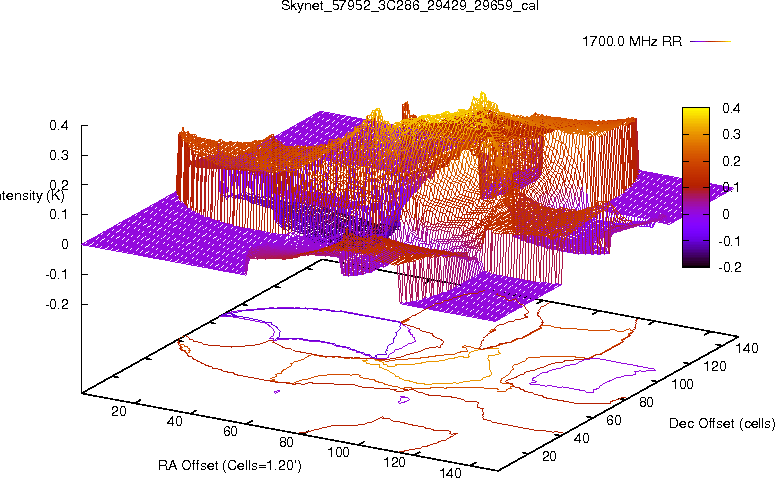Image resolution: width=775 pixels, height=478 pixels.
Task: Pick the yellow end of the color bar
Action: (x=695, y=113)
